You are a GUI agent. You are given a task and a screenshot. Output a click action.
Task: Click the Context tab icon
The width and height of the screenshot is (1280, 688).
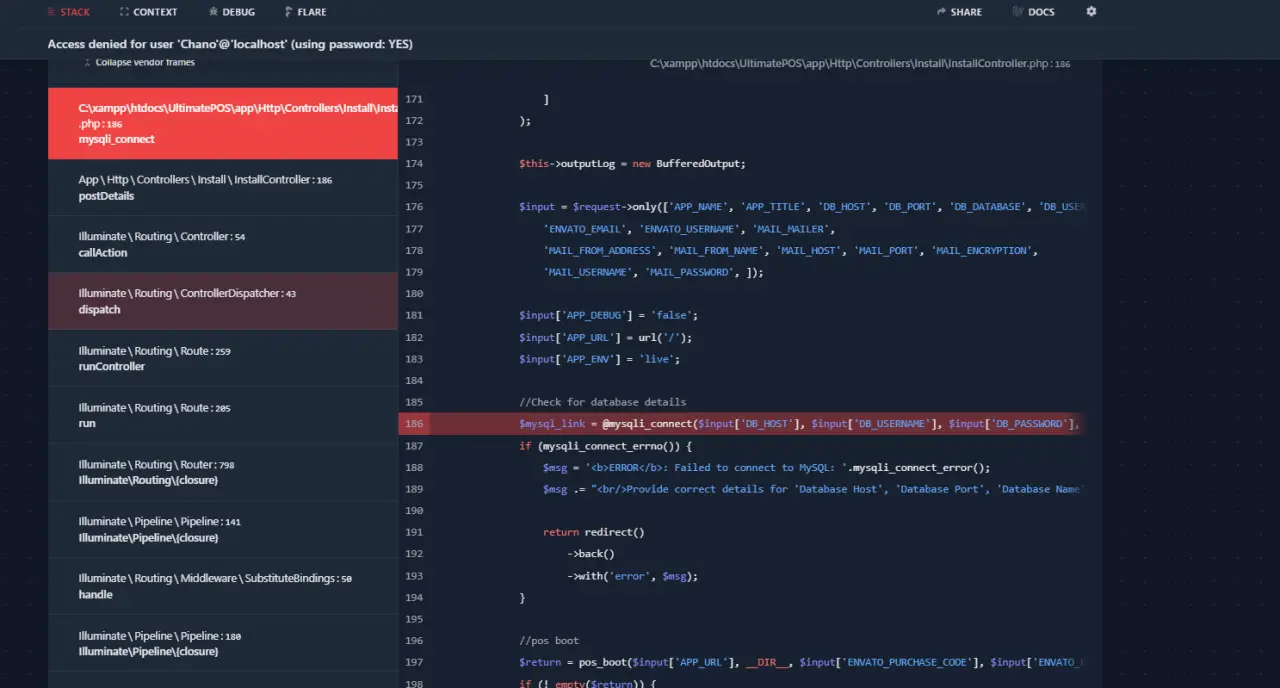click(124, 12)
